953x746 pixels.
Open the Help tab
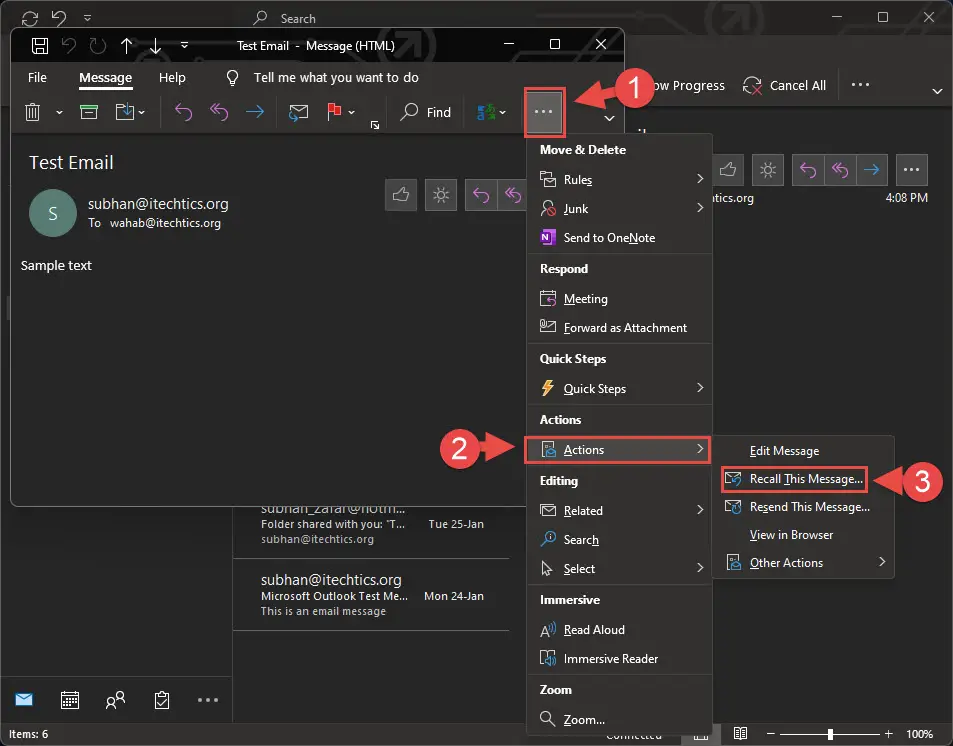point(172,78)
